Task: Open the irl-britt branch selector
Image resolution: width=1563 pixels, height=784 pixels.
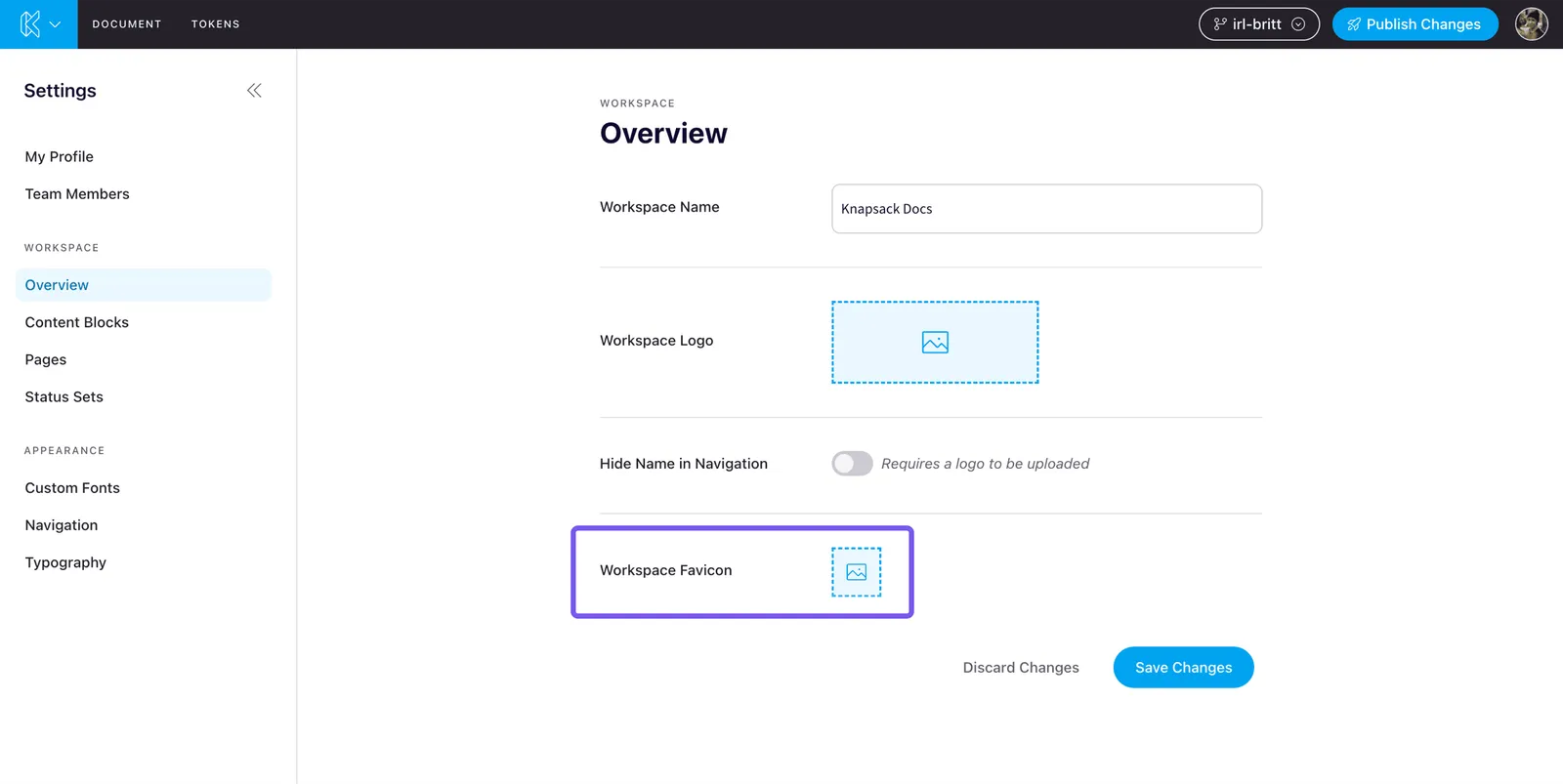Action: coord(1258,24)
